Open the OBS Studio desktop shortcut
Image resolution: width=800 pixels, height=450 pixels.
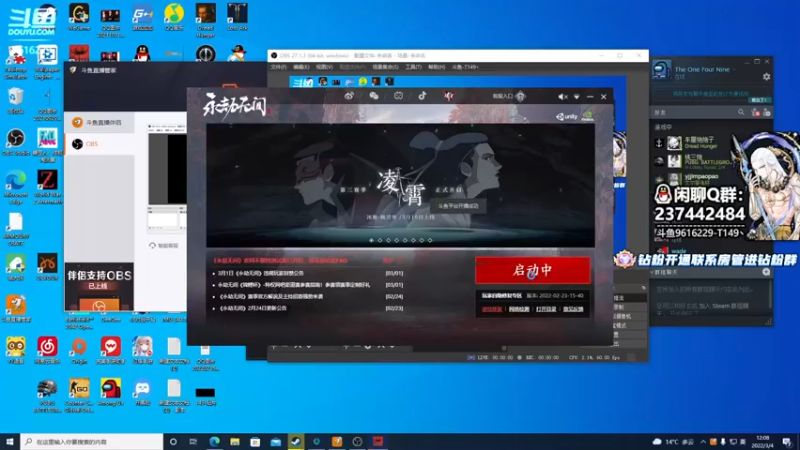16,142
